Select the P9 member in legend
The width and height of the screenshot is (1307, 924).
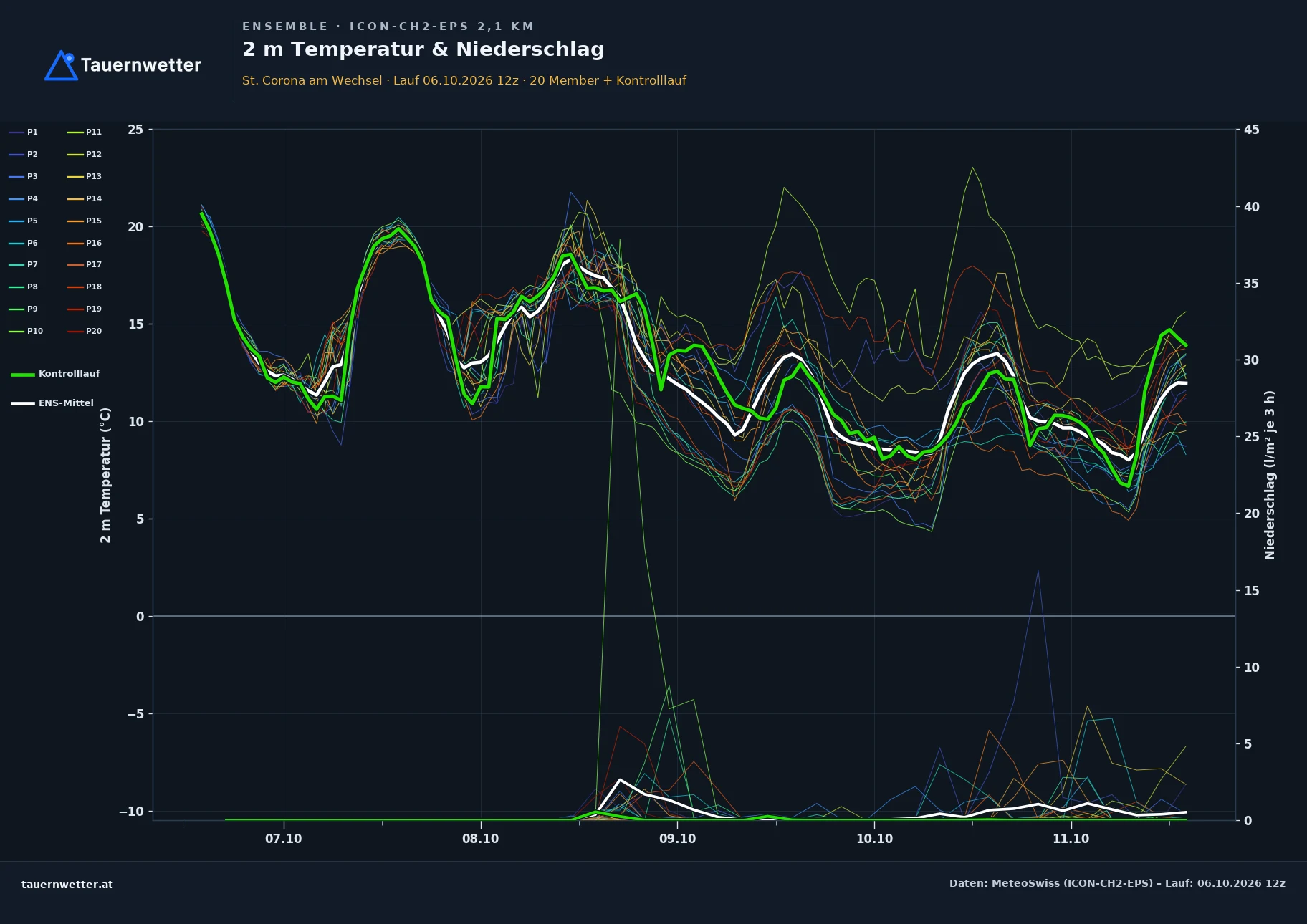24,309
